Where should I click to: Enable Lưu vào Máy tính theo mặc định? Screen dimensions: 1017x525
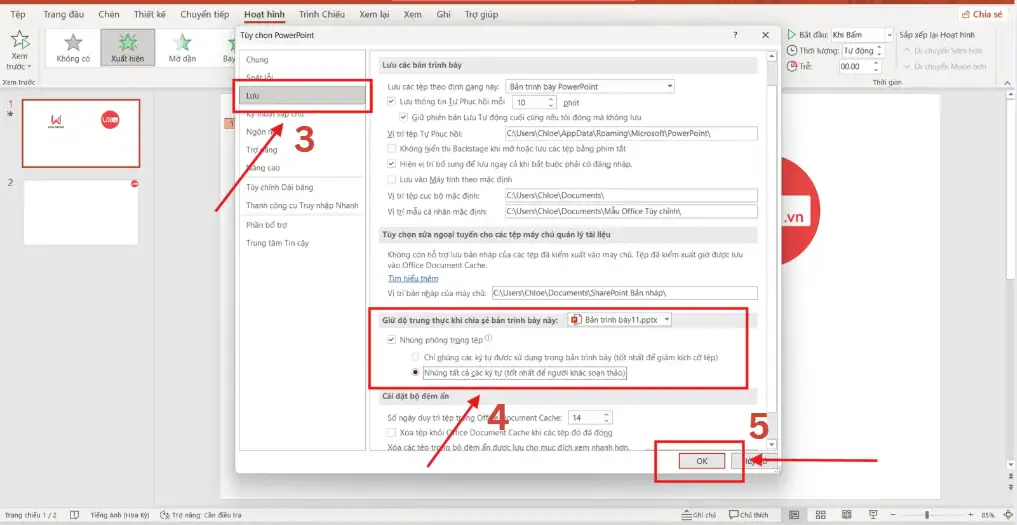click(392, 178)
